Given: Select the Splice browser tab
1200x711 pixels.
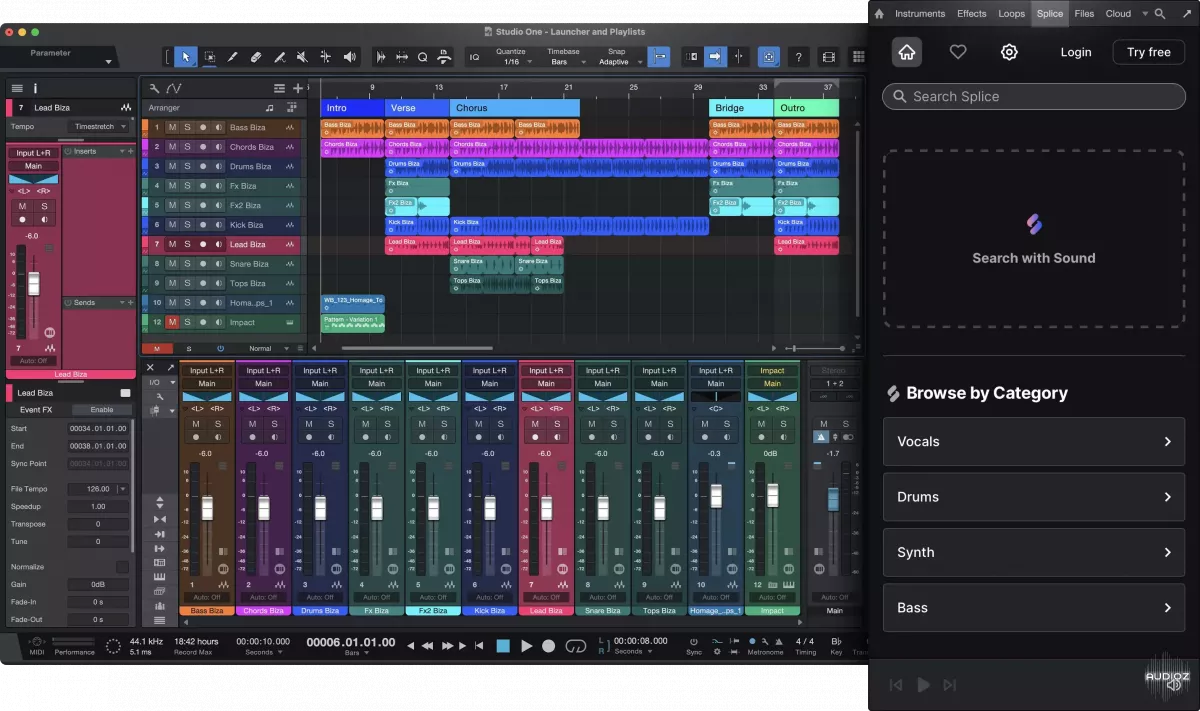Looking at the screenshot, I should [1050, 14].
